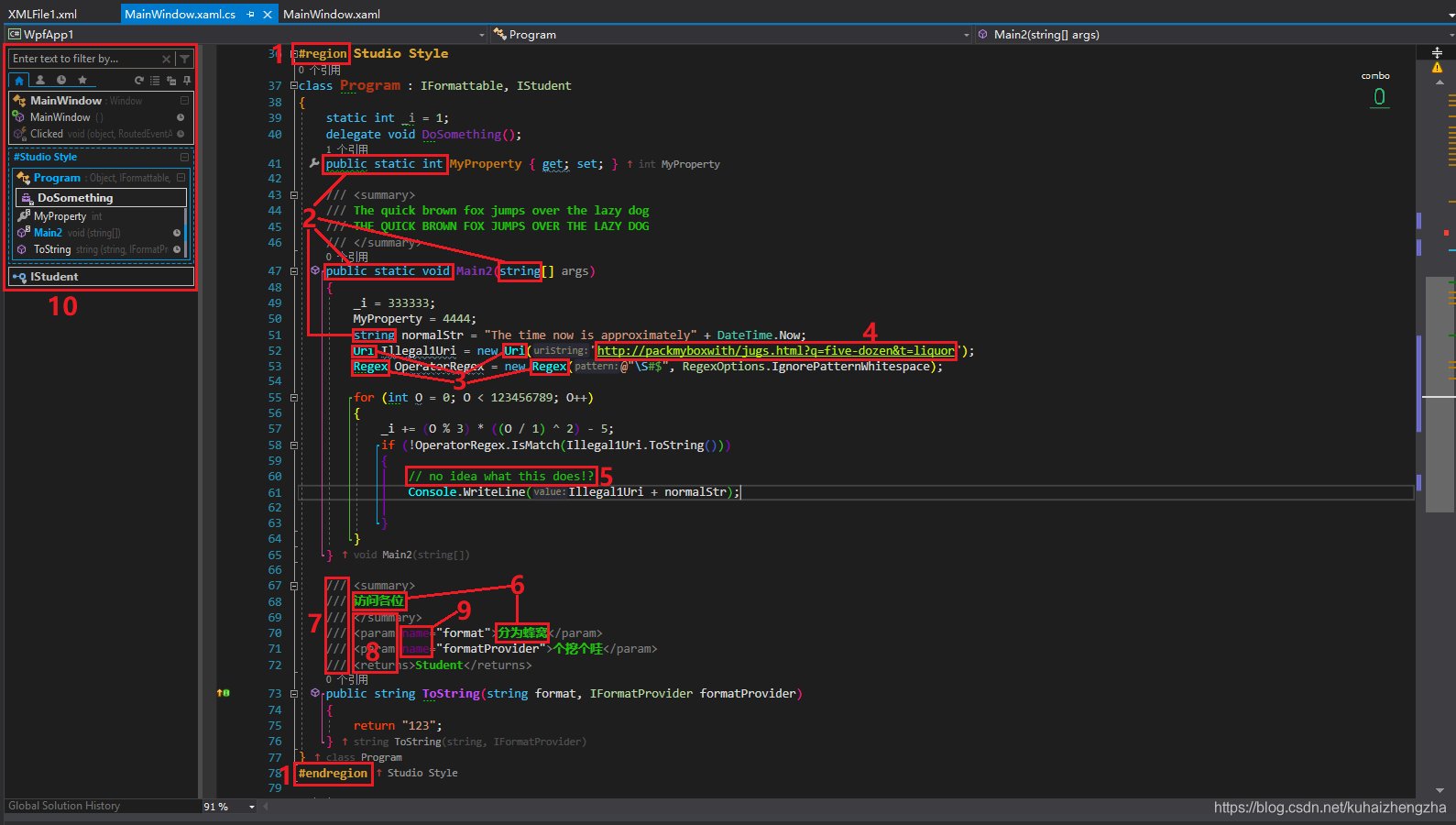Open the WpfApp1 project dropdown
Viewport: 1456px width, 825px height.
point(482,35)
